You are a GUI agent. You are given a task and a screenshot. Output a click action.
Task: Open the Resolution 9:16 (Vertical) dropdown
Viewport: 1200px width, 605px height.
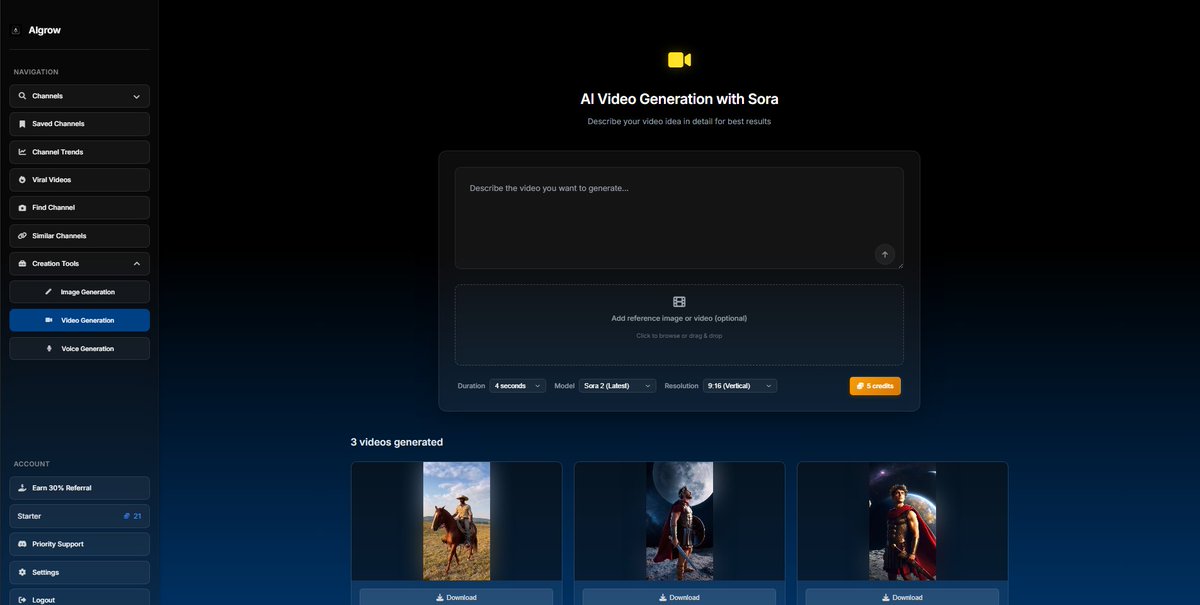[x=740, y=386]
